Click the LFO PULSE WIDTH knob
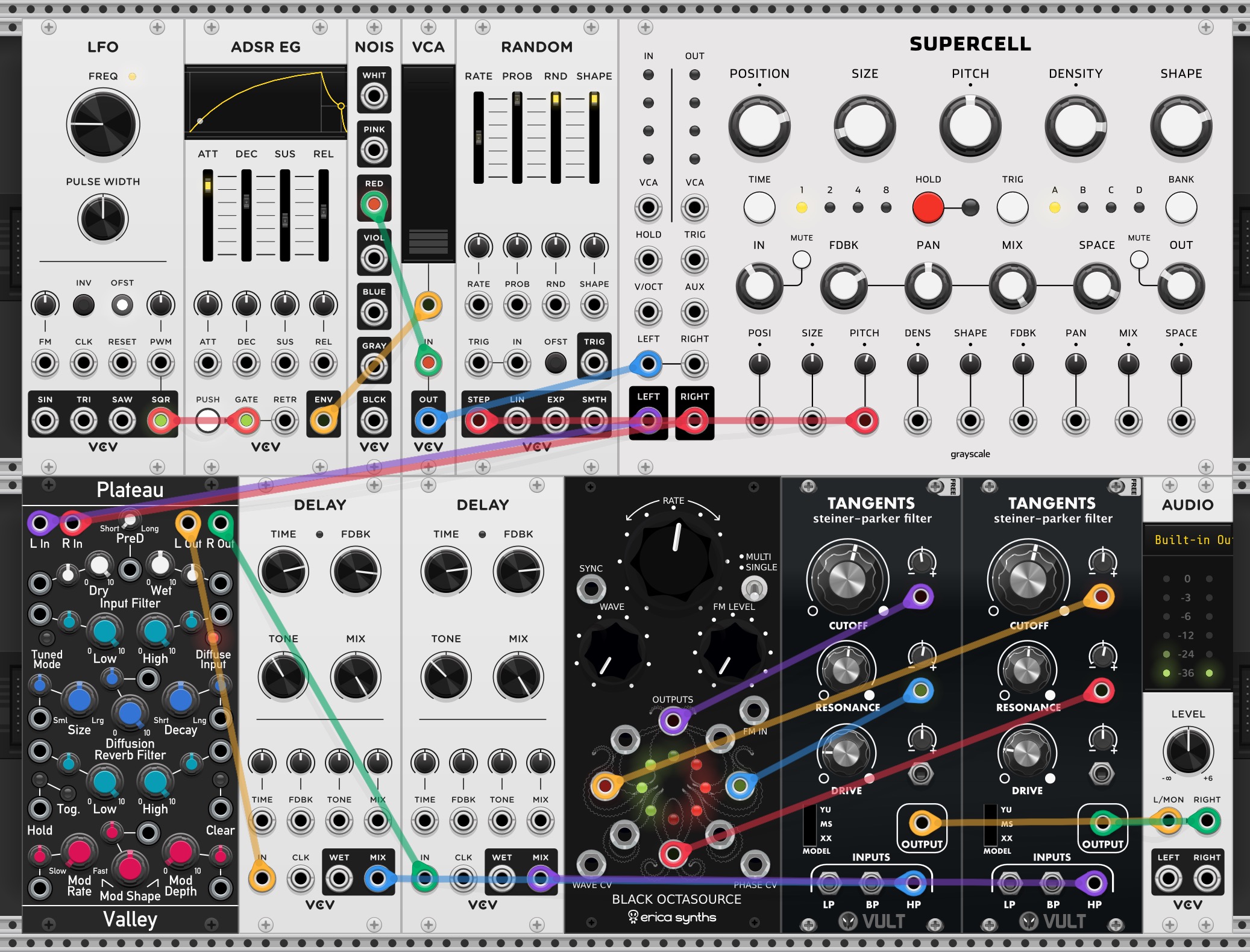Viewport: 1250px width, 952px height. [x=103, y=218]
